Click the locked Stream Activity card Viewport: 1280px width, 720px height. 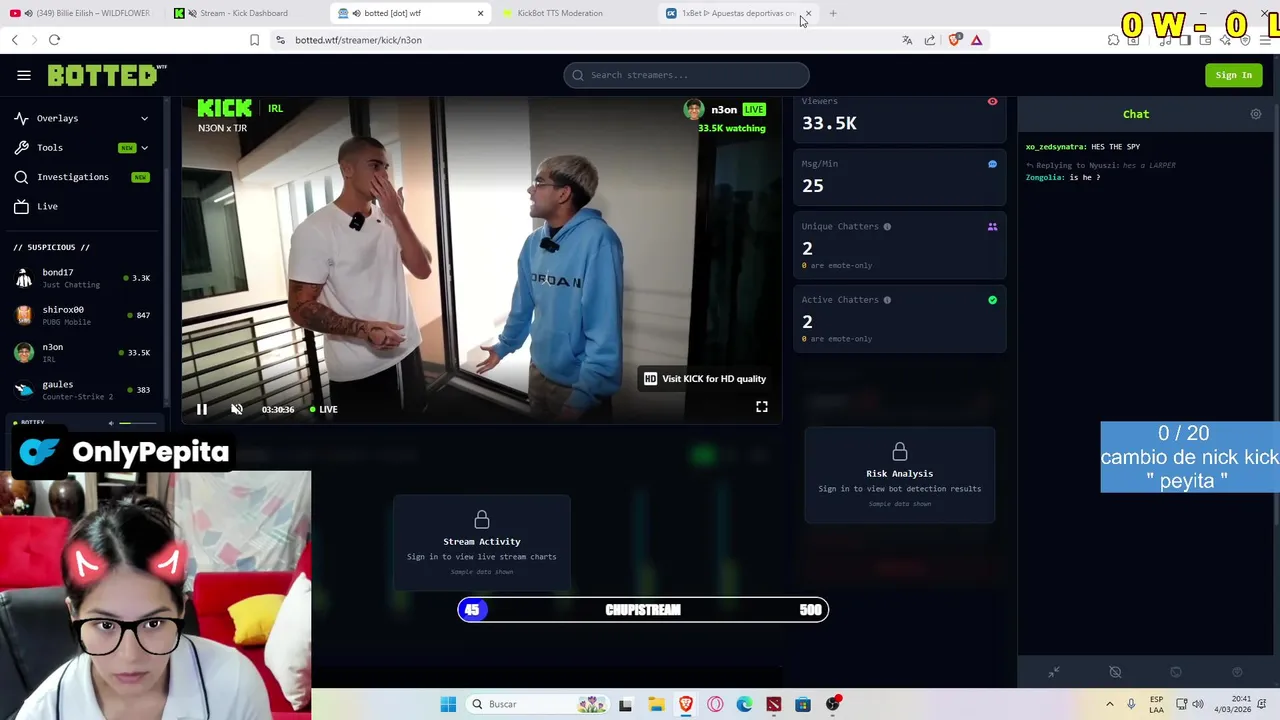[482, 543]
